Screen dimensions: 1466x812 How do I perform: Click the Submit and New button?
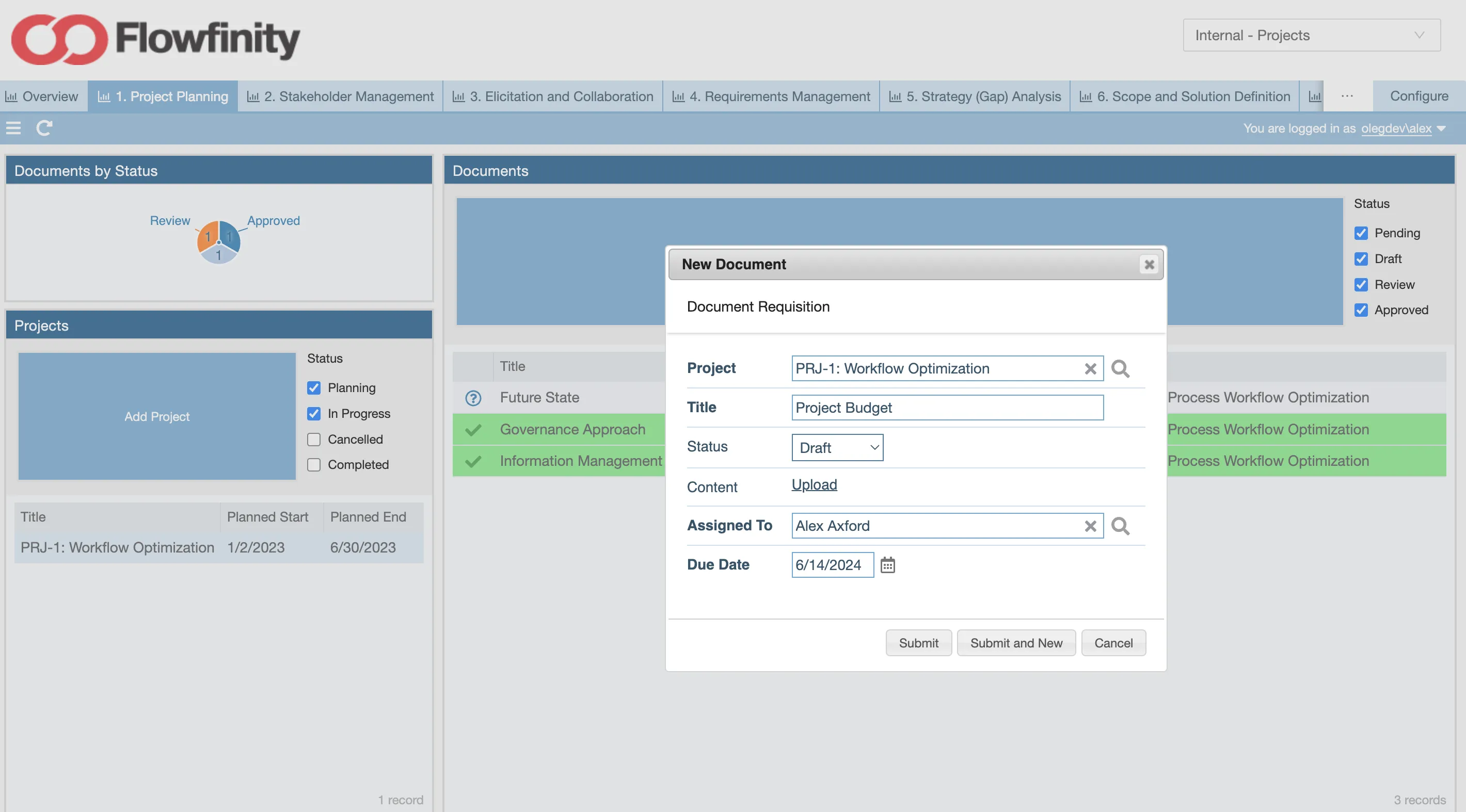(x=1016, y=643)
